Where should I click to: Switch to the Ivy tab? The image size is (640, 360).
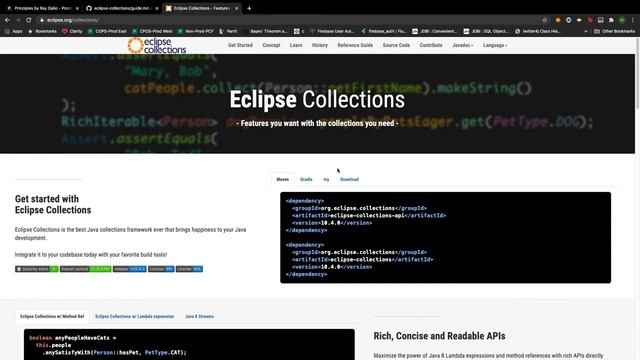click(x=326, y=179)
